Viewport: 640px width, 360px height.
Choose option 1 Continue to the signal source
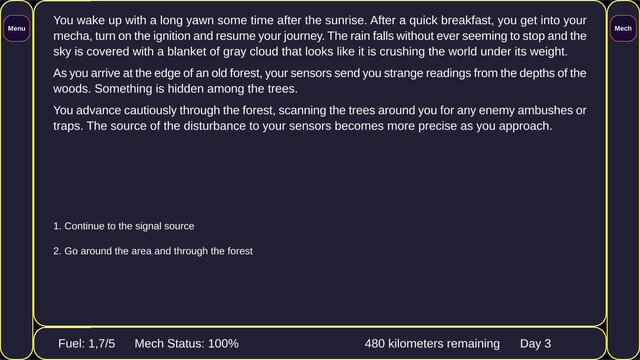click(x=124, y=226)
